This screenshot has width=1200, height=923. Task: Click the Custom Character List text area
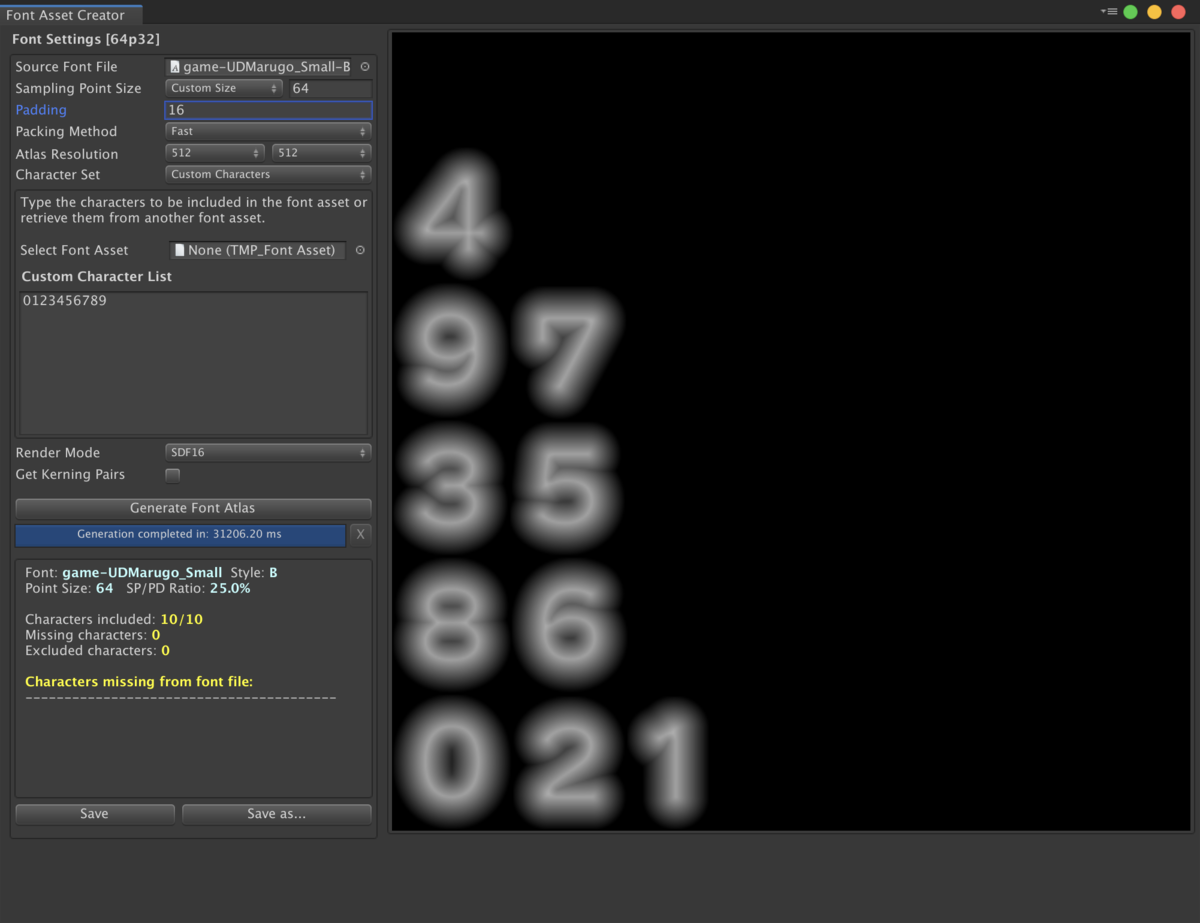click(194, 363)
